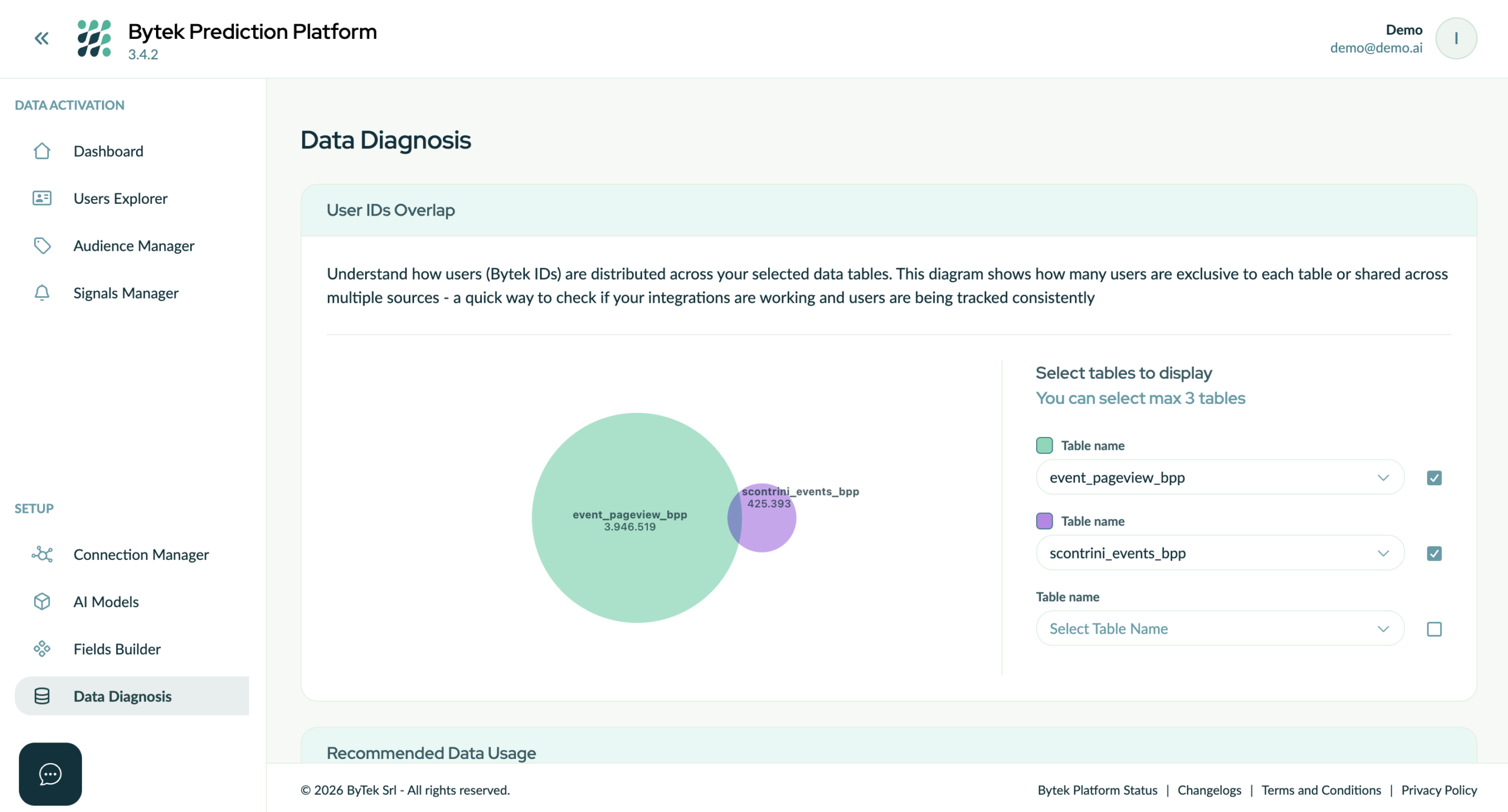Viewport: 1508px width, 812px height.
Task: Uncheck the event_pageview_bpp table checkbox
Action: pyautogui.click(x=1435, y=478)
